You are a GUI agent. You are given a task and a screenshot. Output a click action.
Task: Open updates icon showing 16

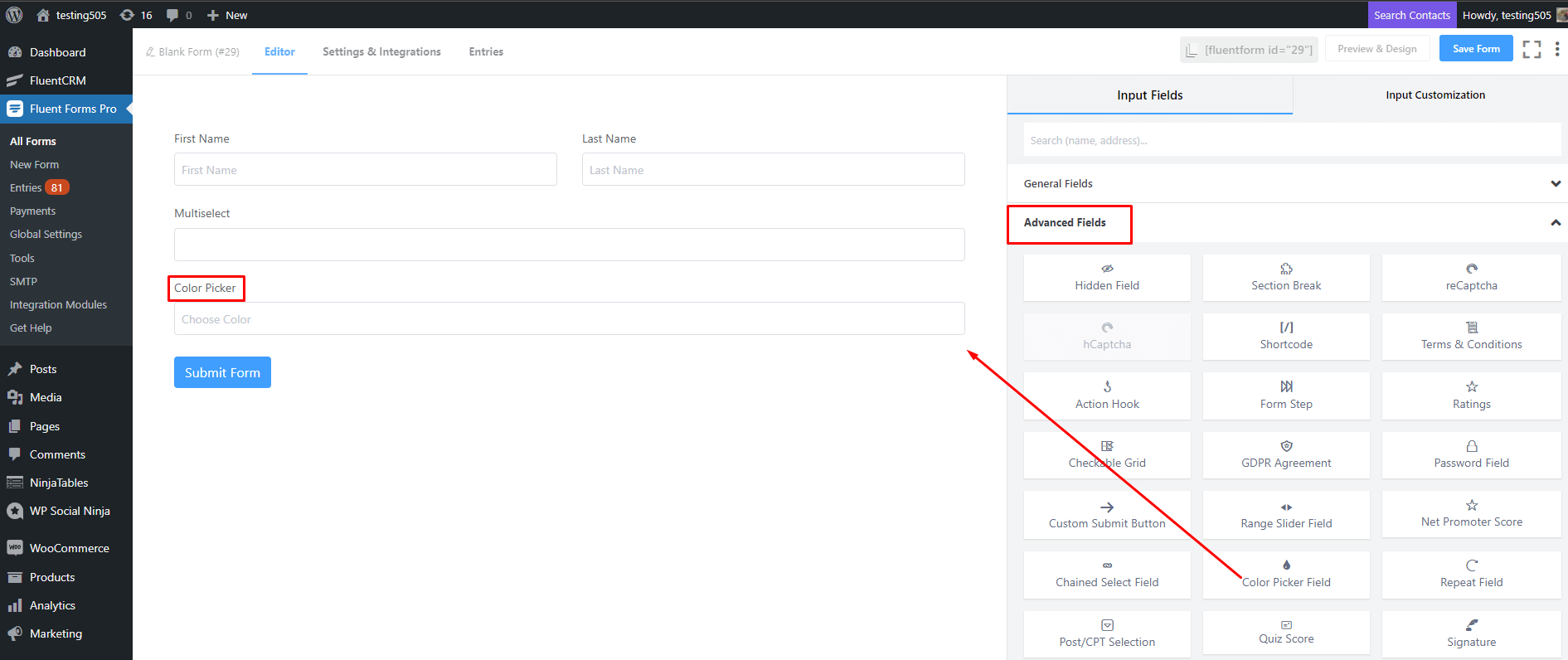(136, 15)
